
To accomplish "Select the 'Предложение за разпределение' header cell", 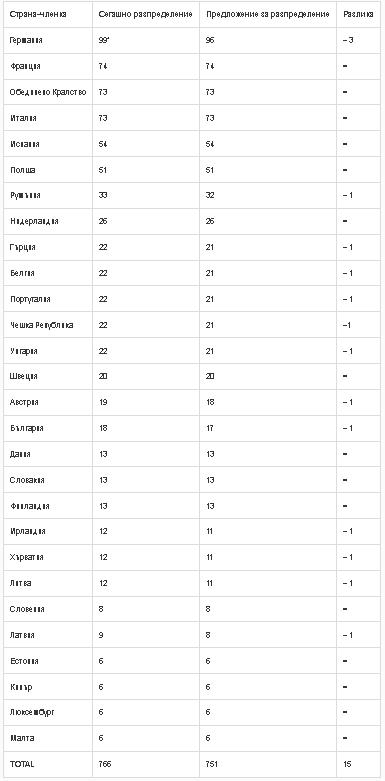I will (267, 14).
